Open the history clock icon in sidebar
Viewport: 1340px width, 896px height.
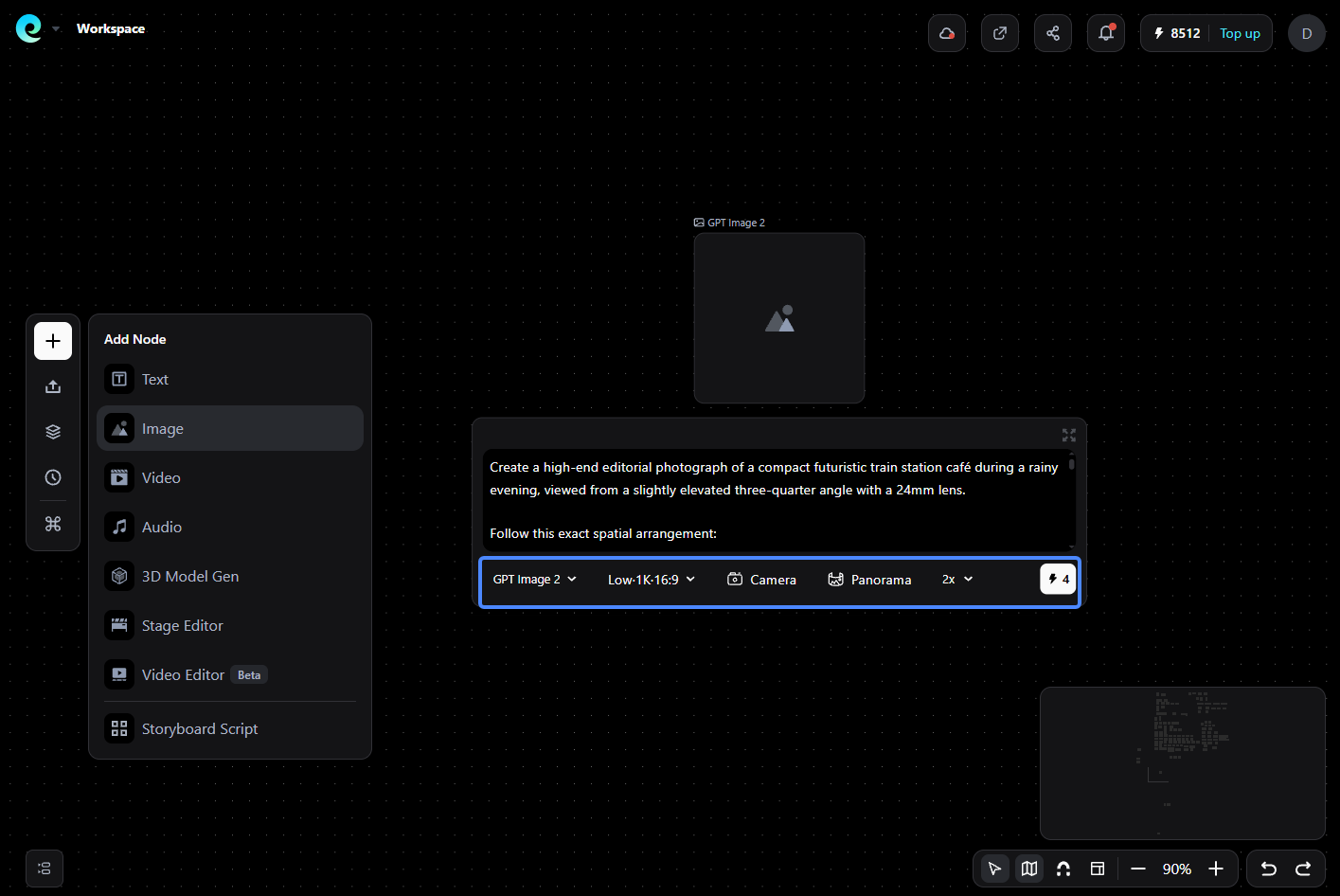(x=53, y=477)
